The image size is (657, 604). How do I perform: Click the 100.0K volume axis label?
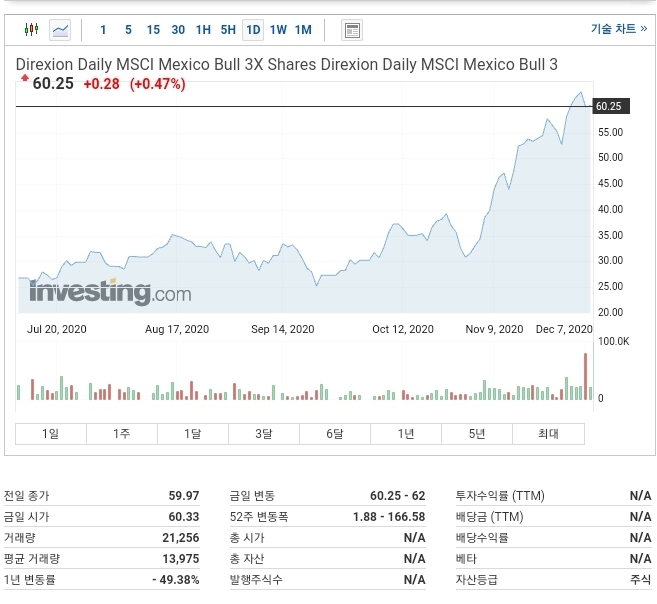point(613,341)
